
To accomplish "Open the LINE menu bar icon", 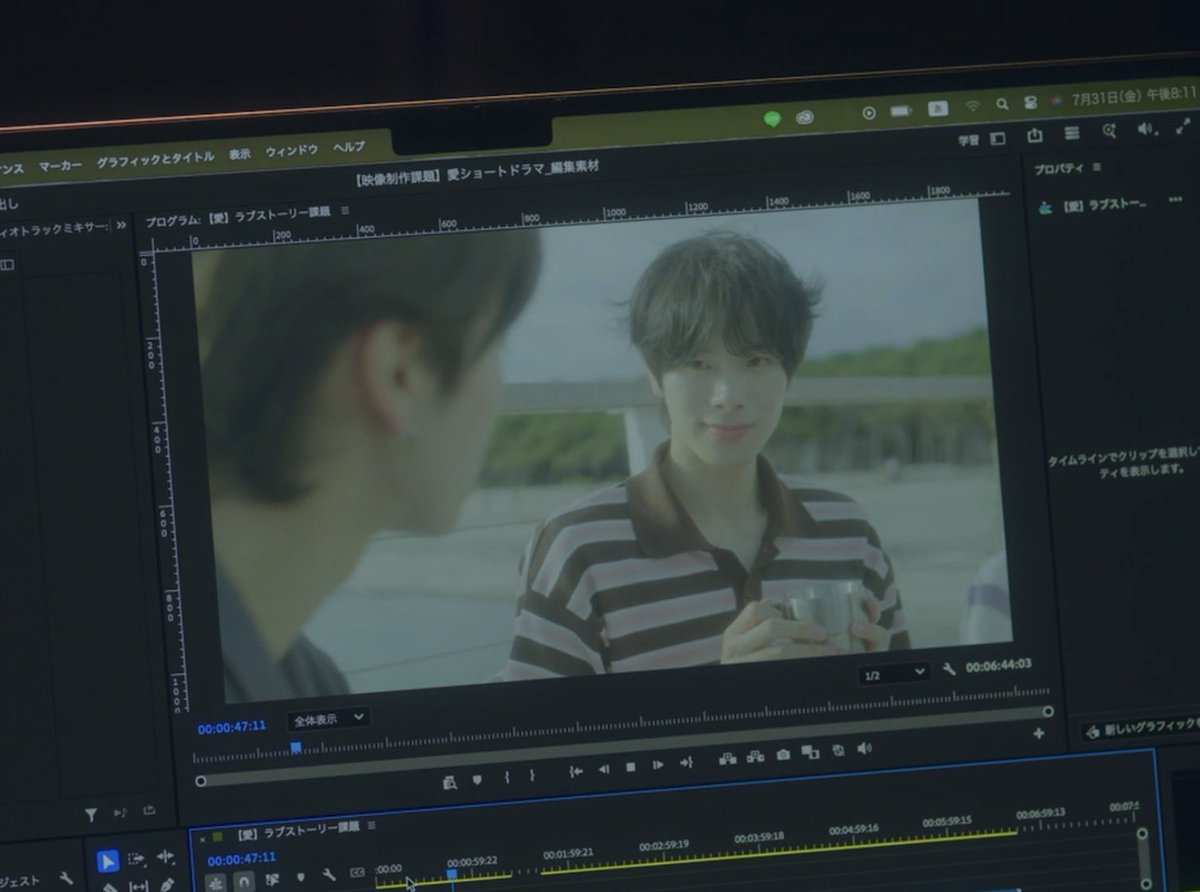I will [x=772, y=118].
